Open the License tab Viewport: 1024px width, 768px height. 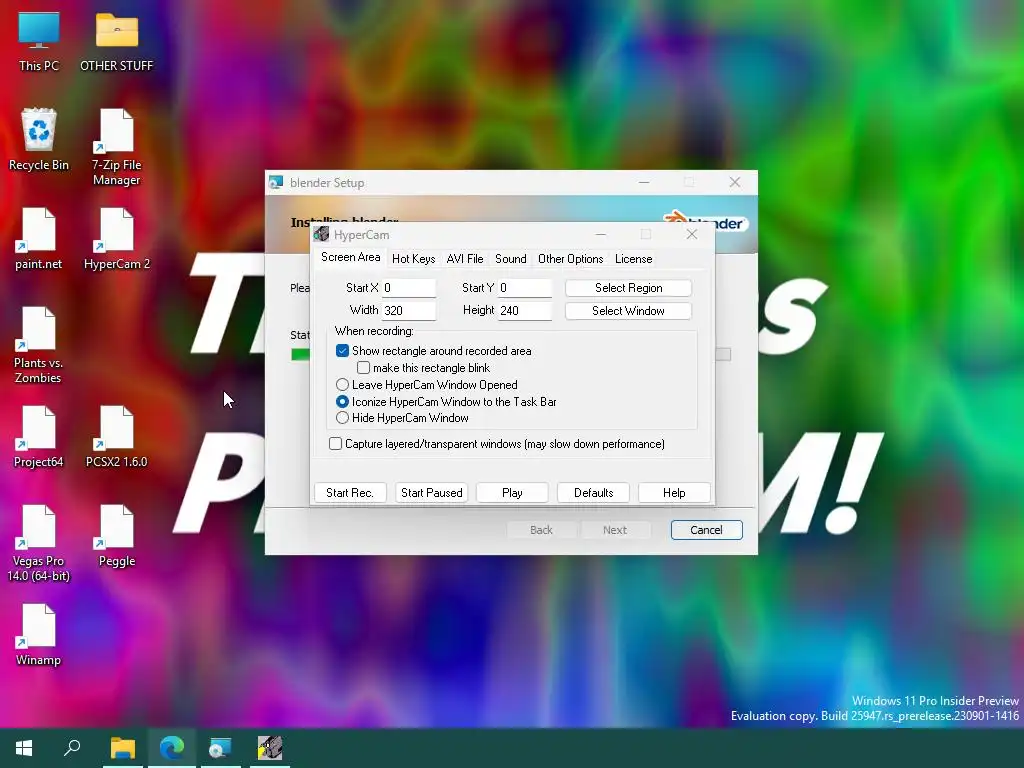click(x=633, y=259)
